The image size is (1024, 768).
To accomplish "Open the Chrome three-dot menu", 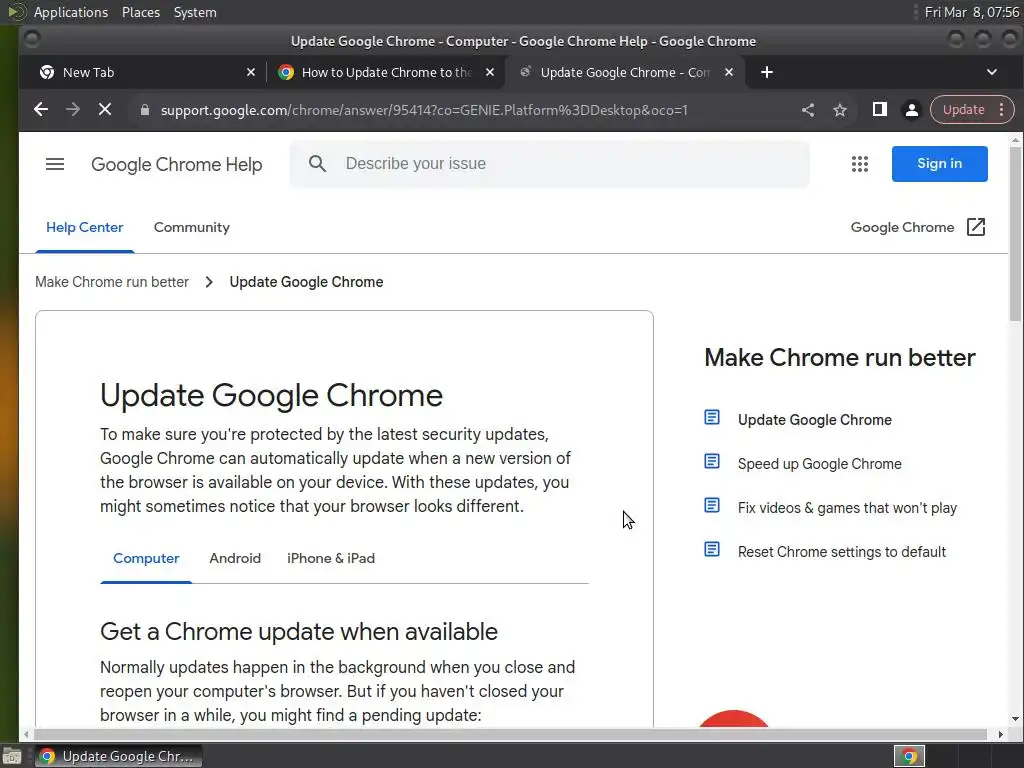I will pos(1001,110).
